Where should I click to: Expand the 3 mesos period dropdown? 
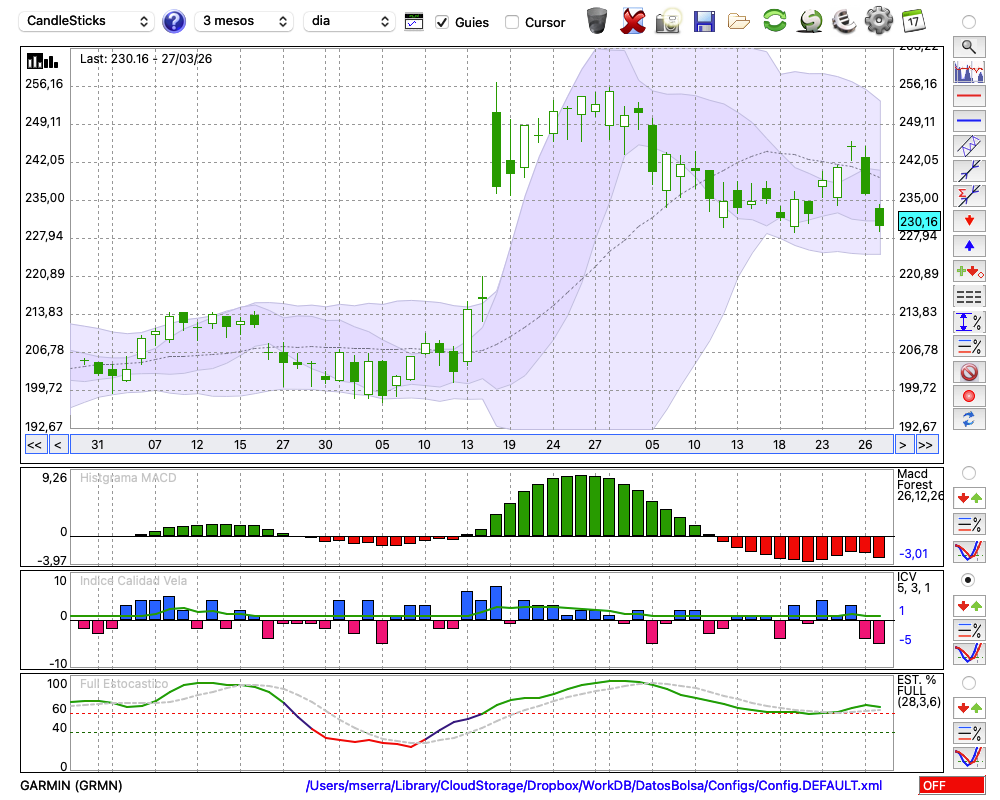click(244, 21)
